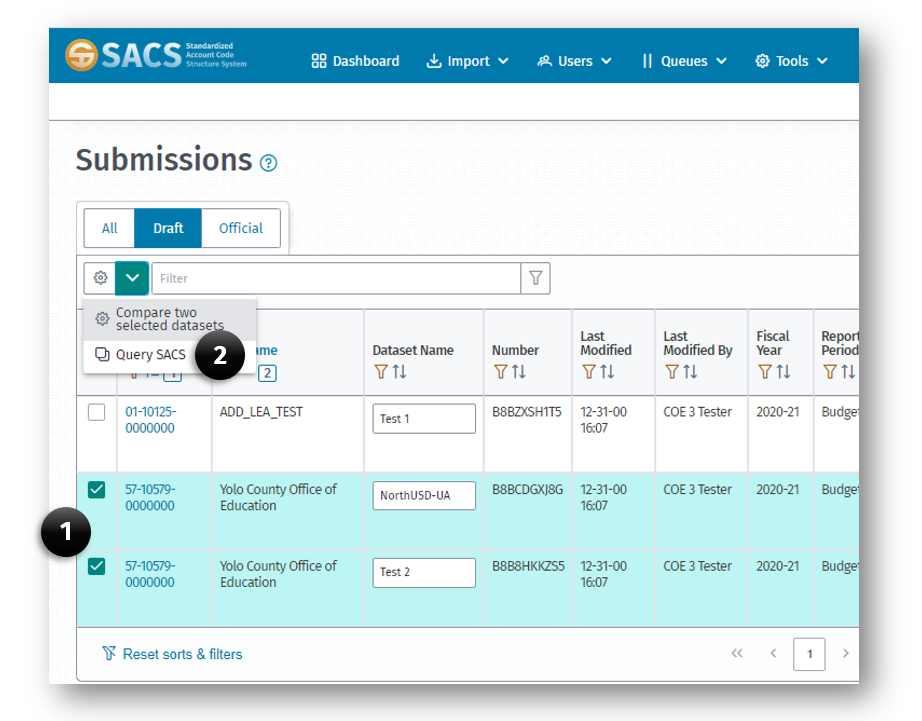Image resolution: width=922 pixels, height=721 pixels.
Task: Uncheck the Test 2 dataset row checkbox
Action: (x=95, y=566)
